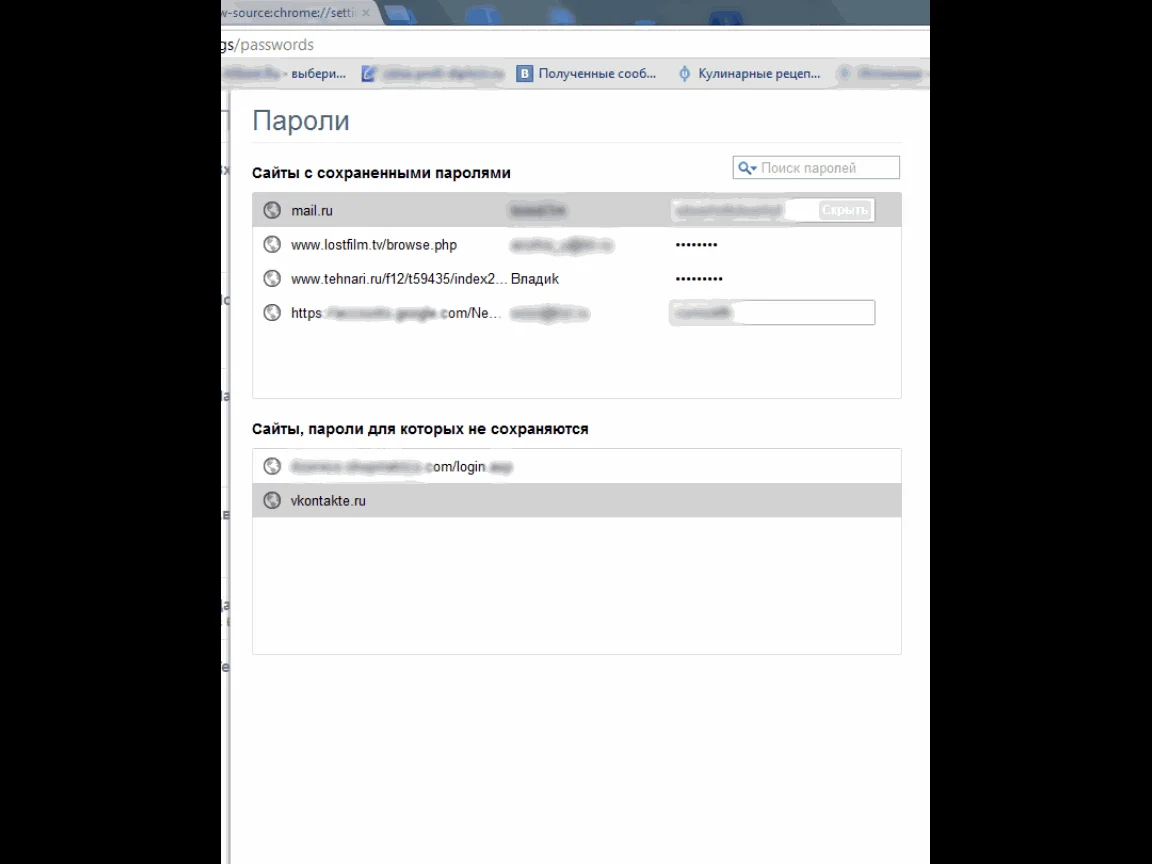Screen dimensions: 1152x864
Task: Click the globe icon beside www.lostfilm.tv/browse.php
Action: [x=272, y=244]
